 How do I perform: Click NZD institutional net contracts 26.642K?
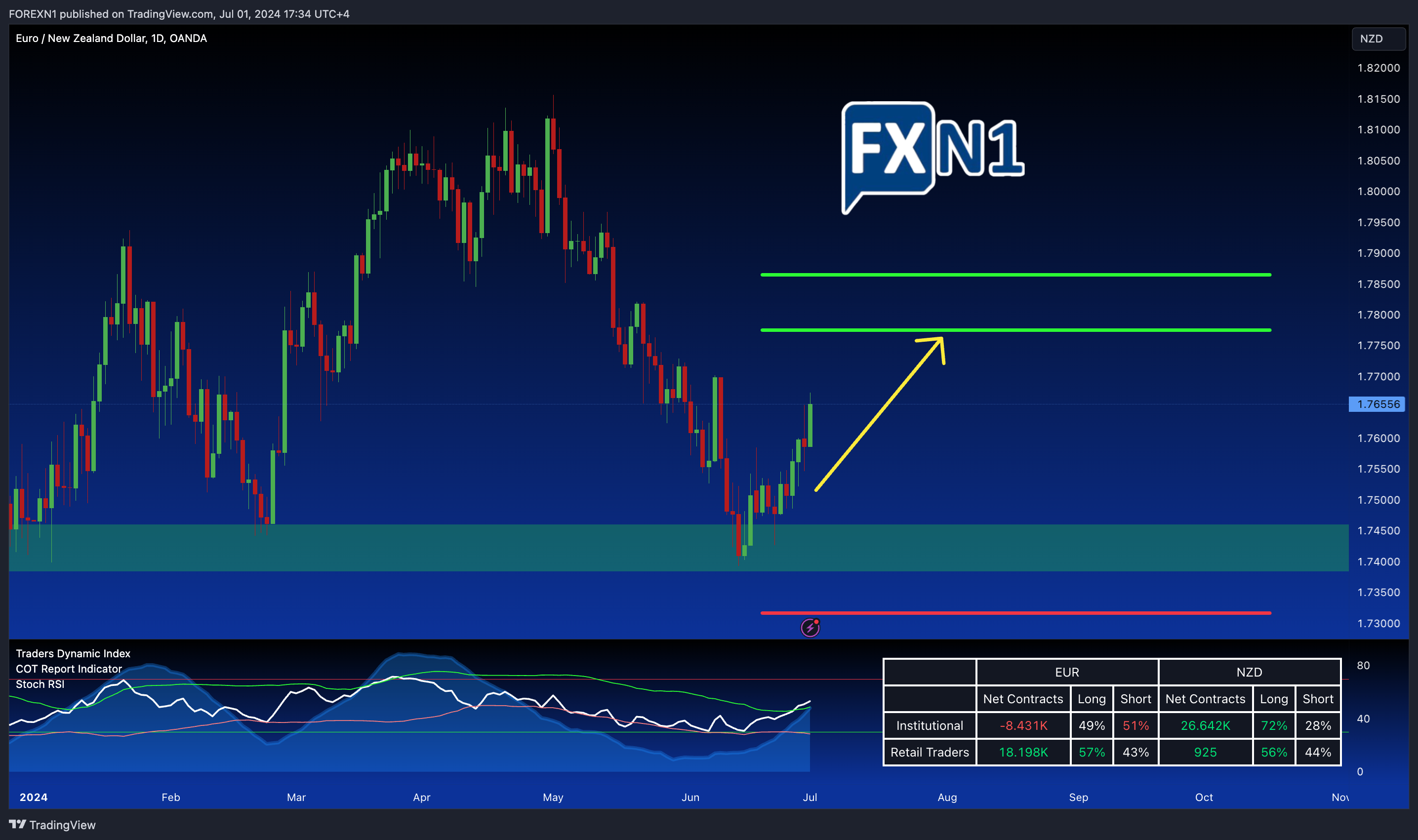coord(1206,725)
